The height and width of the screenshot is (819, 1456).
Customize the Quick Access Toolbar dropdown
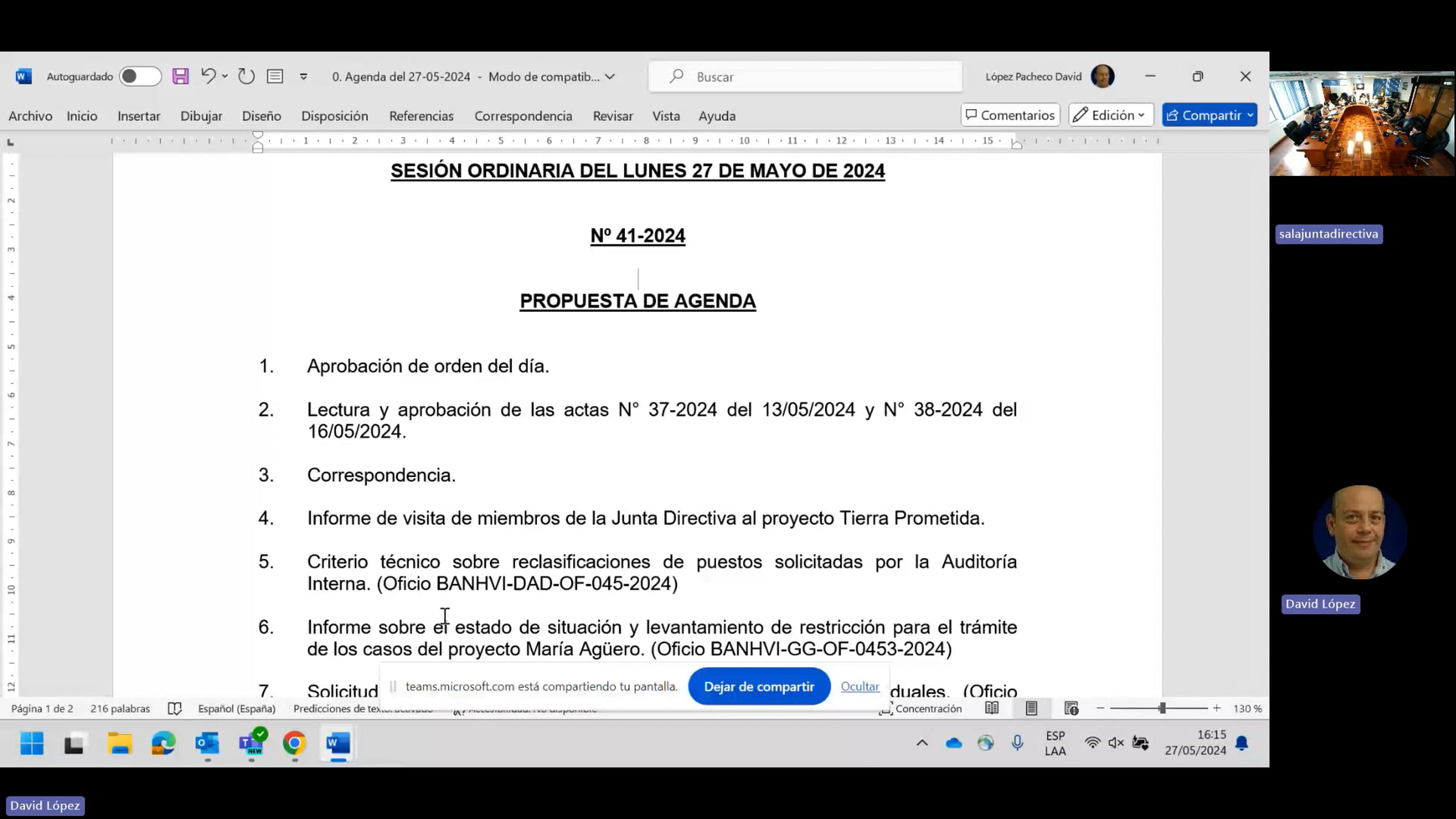(x=304, y=76)
